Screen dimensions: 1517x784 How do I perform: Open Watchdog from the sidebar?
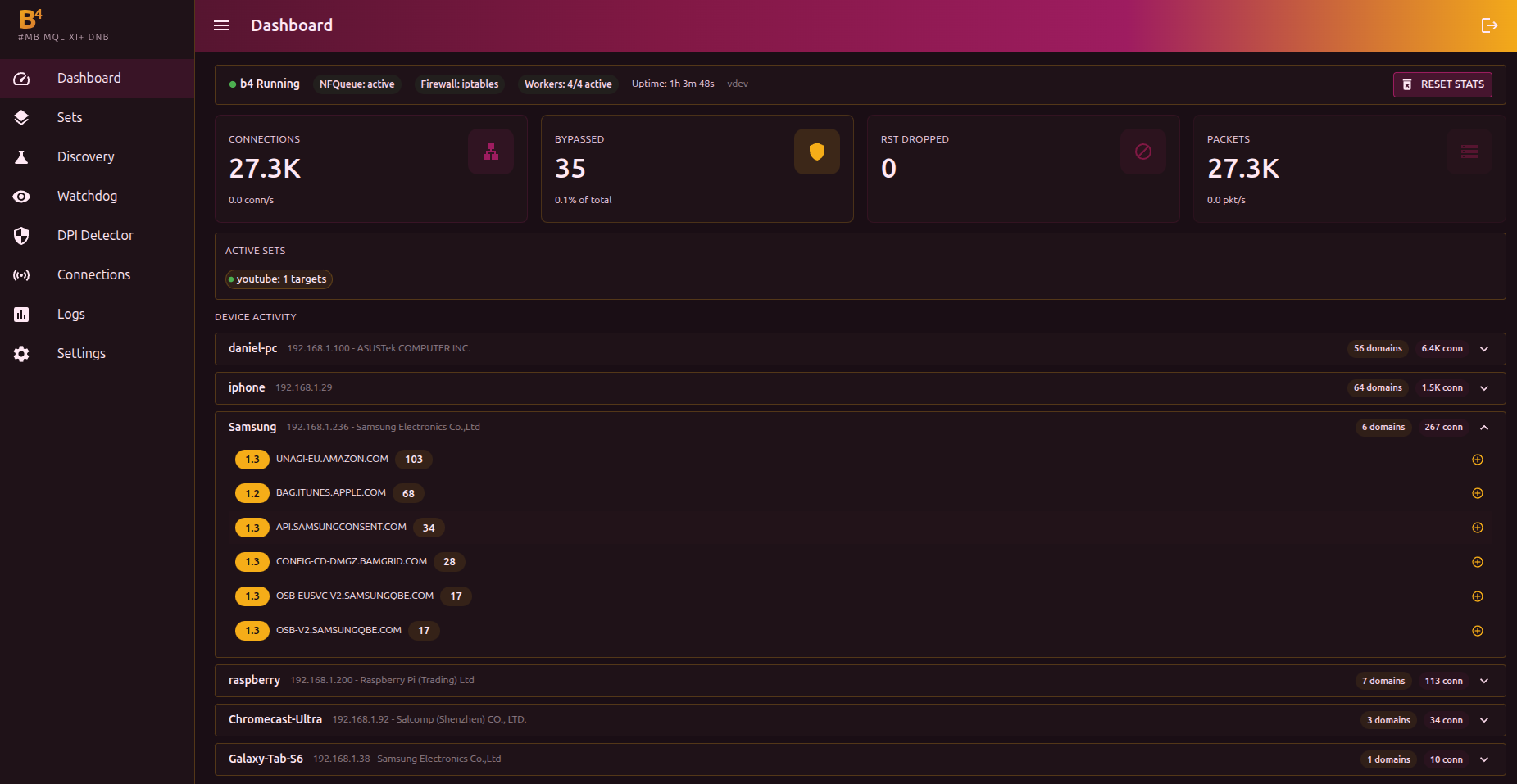pos(87,196)
